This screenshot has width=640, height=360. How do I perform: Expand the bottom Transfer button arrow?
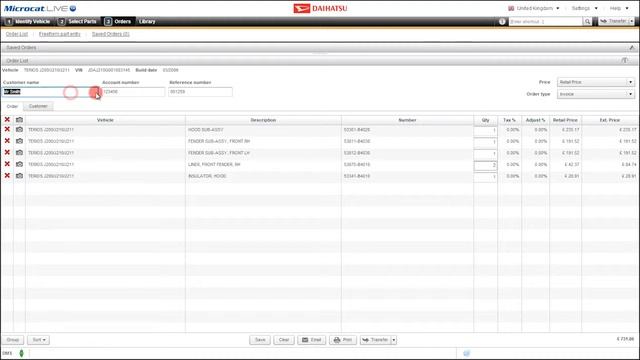(x=394, y=340)
